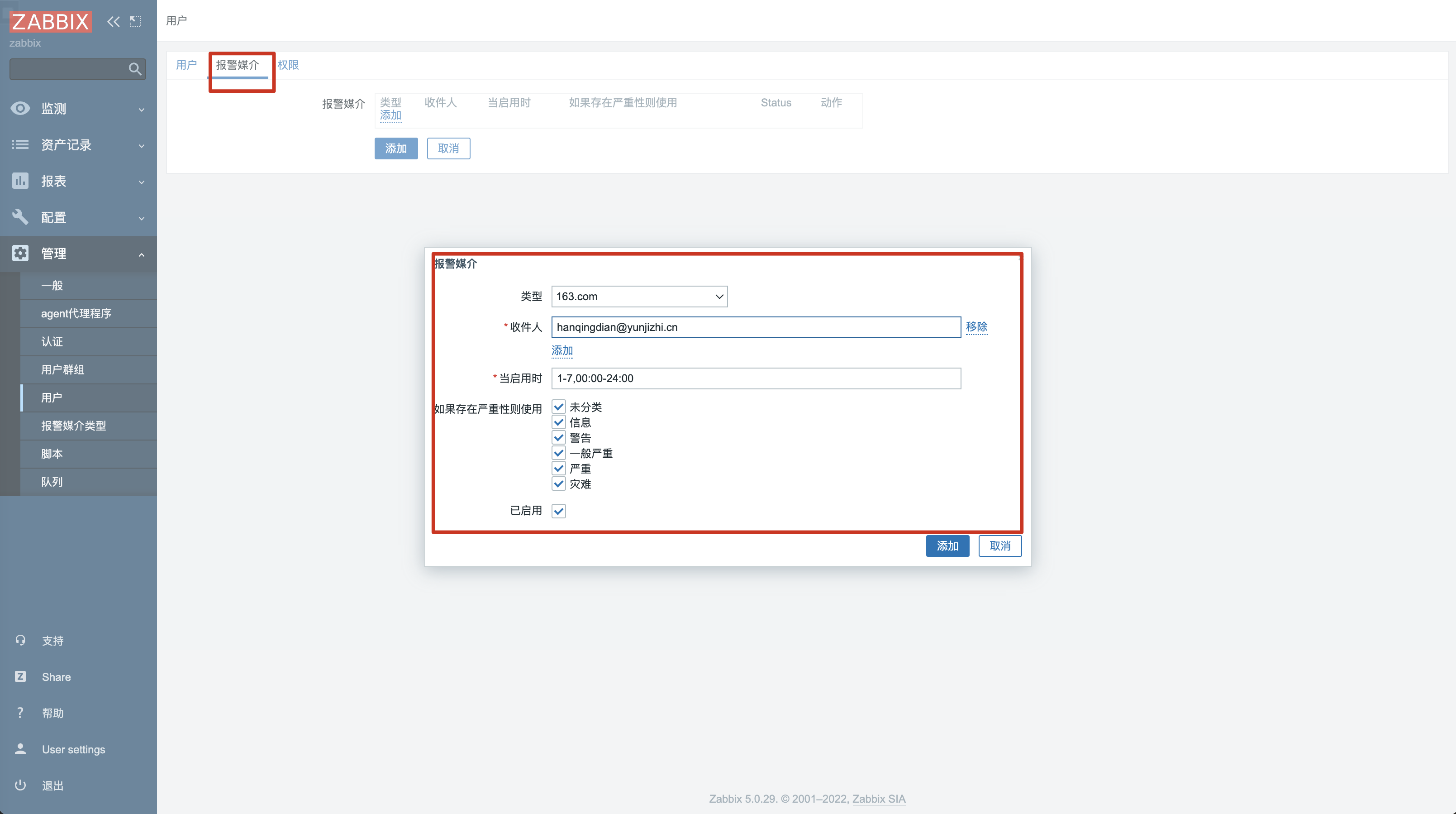Viewport: 1456px width, 814px height.
Task: Click the 当启用时 period input field
Action: coord(756,378)
